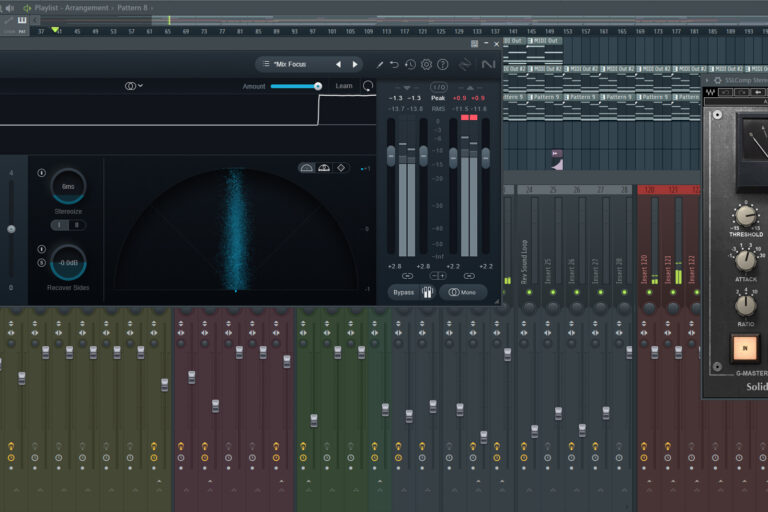The height and width of the screenshot is (512, 768).
Task: Click the I/O button above meters
Action: coord(438,88)
